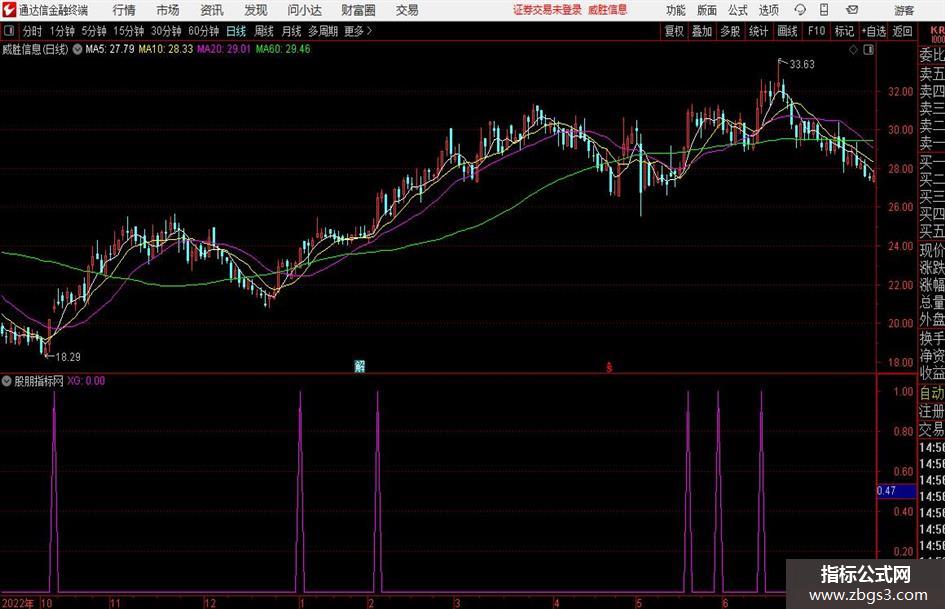The width and height of the screenshot is (945, 609).
Task: Click the 解 marker on the chart
Action: click(x=360, y=366)
